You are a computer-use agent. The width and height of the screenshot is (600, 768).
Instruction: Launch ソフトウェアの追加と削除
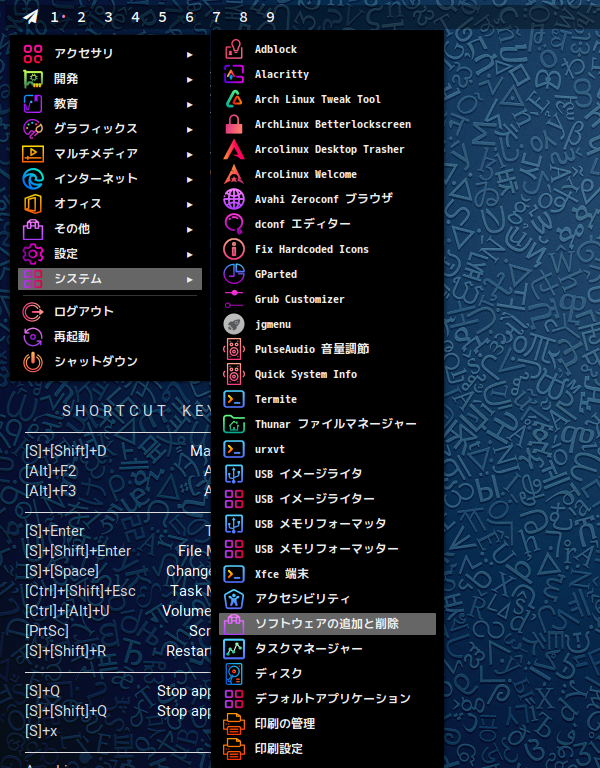point(327,624)
